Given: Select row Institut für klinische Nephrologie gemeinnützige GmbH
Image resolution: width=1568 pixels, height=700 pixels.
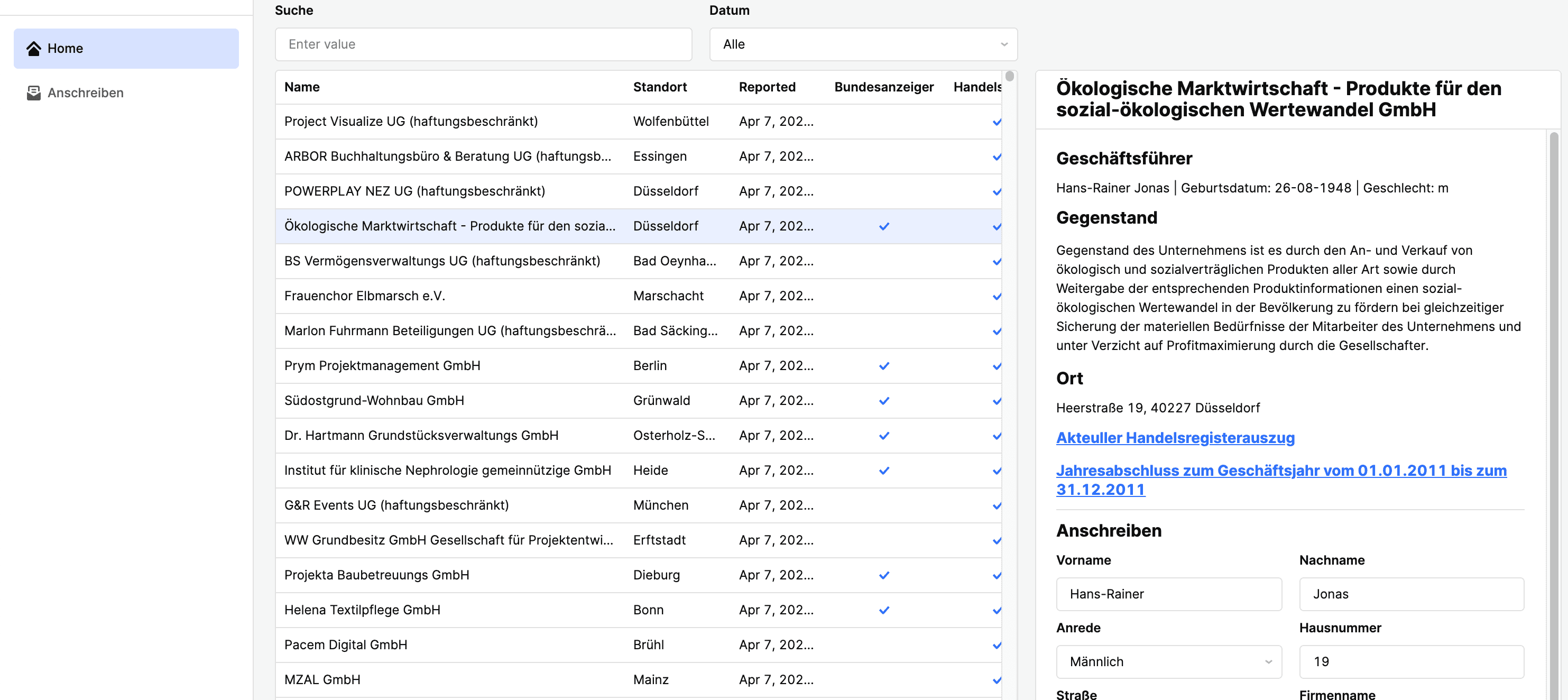Looking at the screenshot, I should click(x=639, y=471).
